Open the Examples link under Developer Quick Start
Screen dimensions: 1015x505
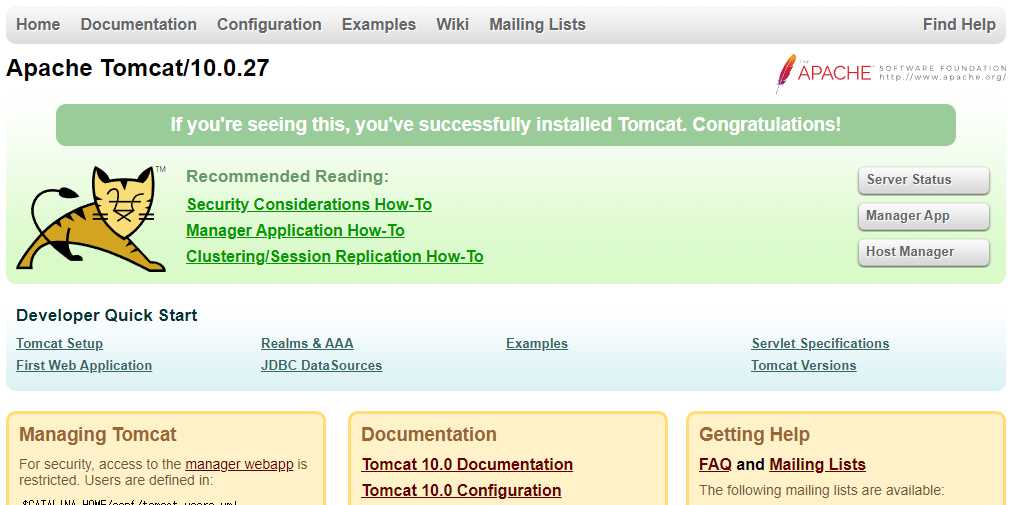537,344
